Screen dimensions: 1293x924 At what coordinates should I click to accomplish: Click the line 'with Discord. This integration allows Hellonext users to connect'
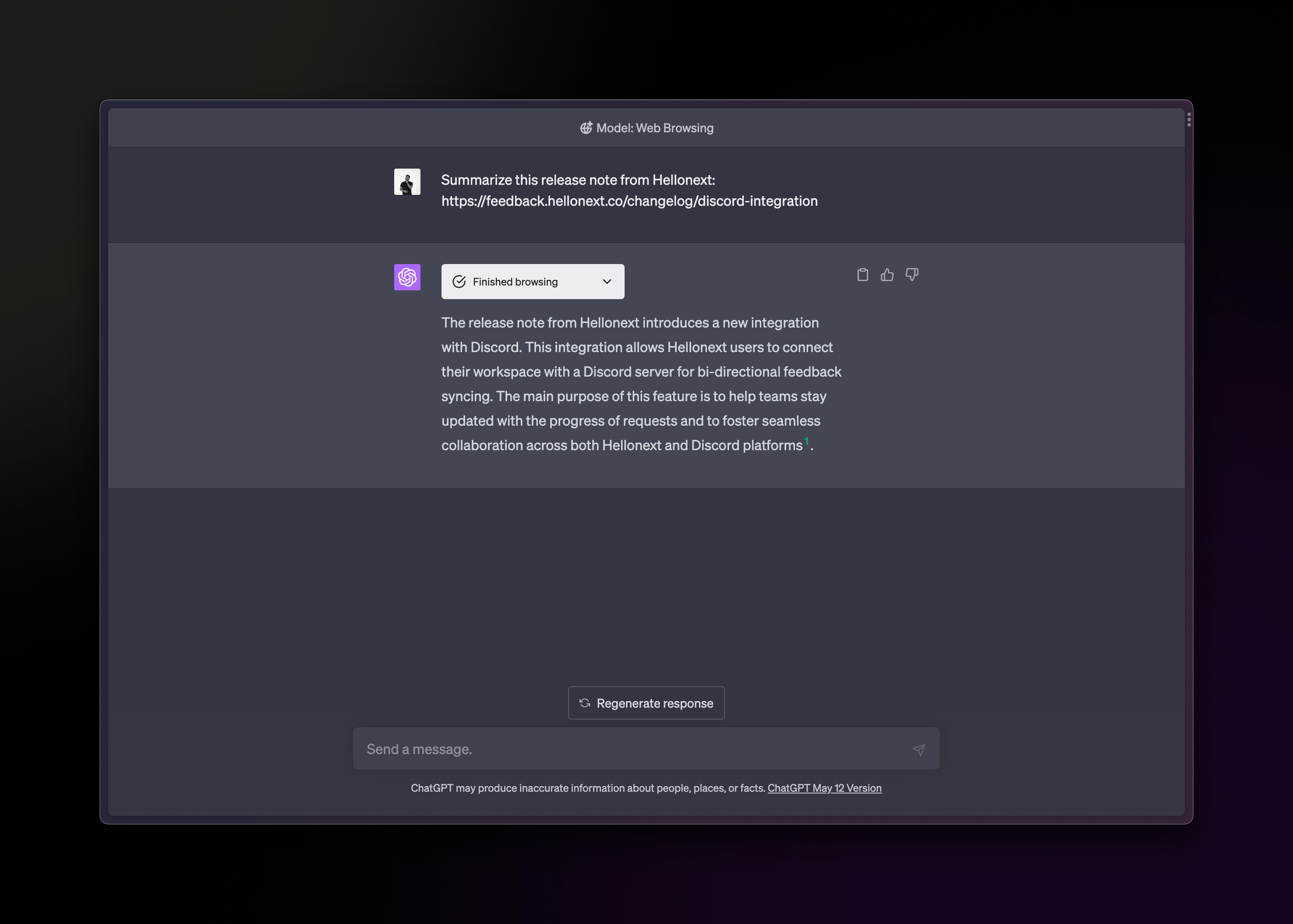pos(637,347)
